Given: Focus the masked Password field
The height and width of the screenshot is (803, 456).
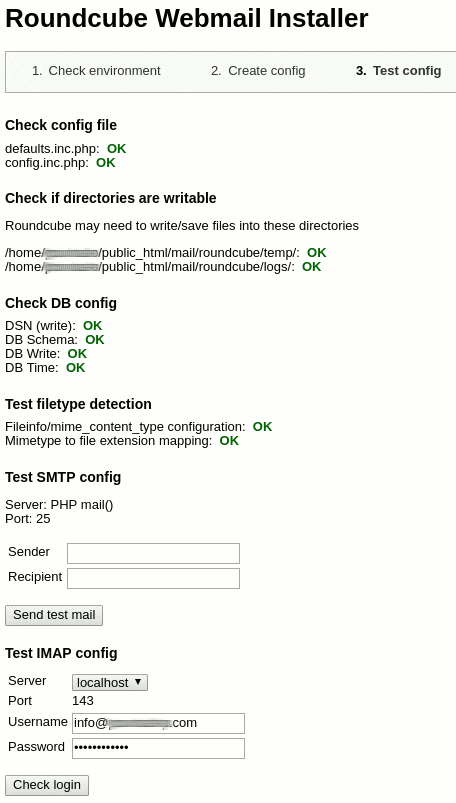Looking at the screenshot, I should [158, 748].
